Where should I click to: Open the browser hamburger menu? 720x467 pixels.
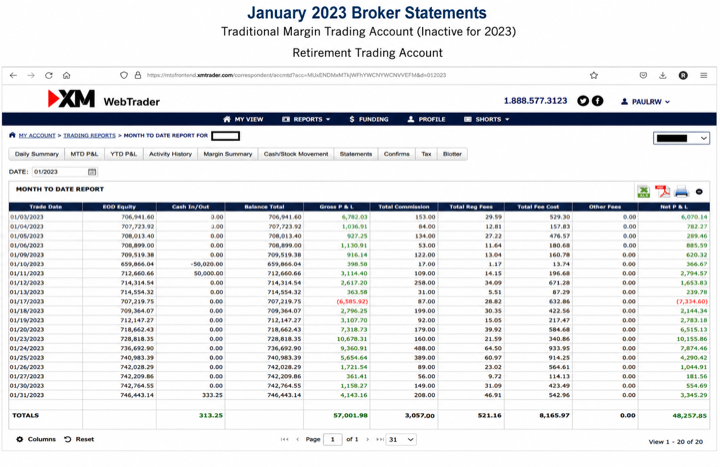[703, 75]
